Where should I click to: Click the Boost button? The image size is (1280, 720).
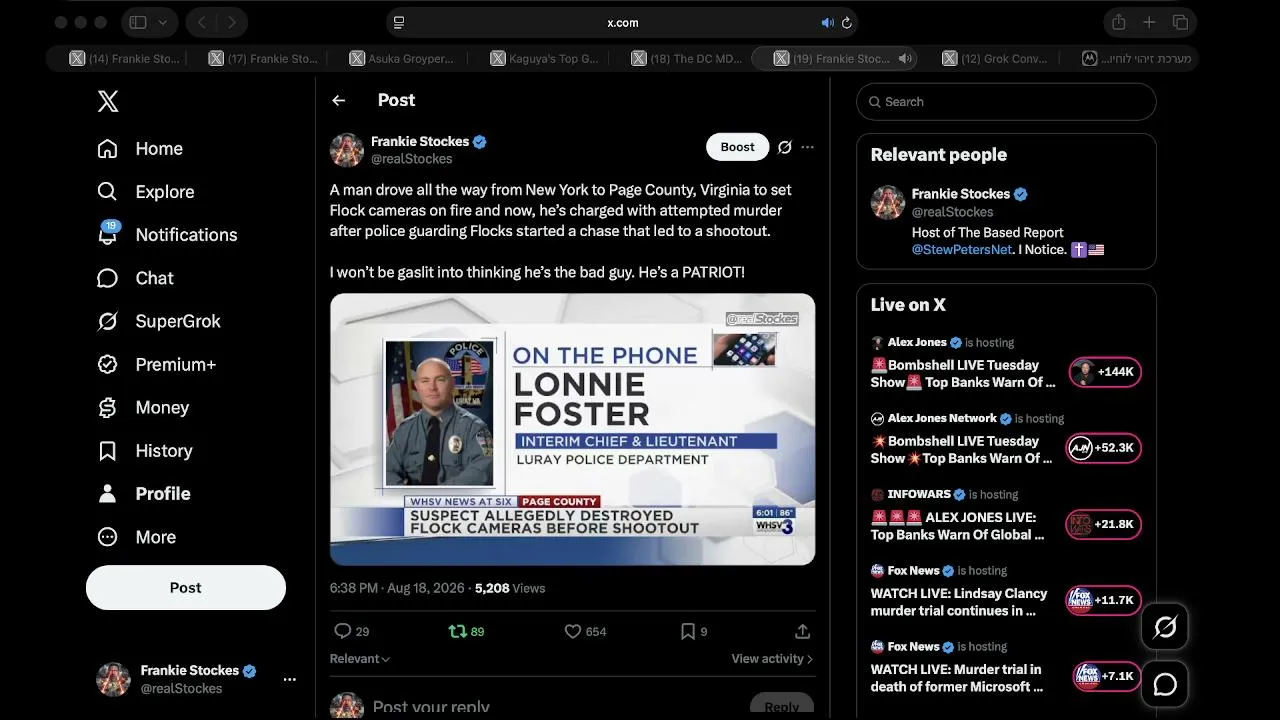click(x=738, y=147)
